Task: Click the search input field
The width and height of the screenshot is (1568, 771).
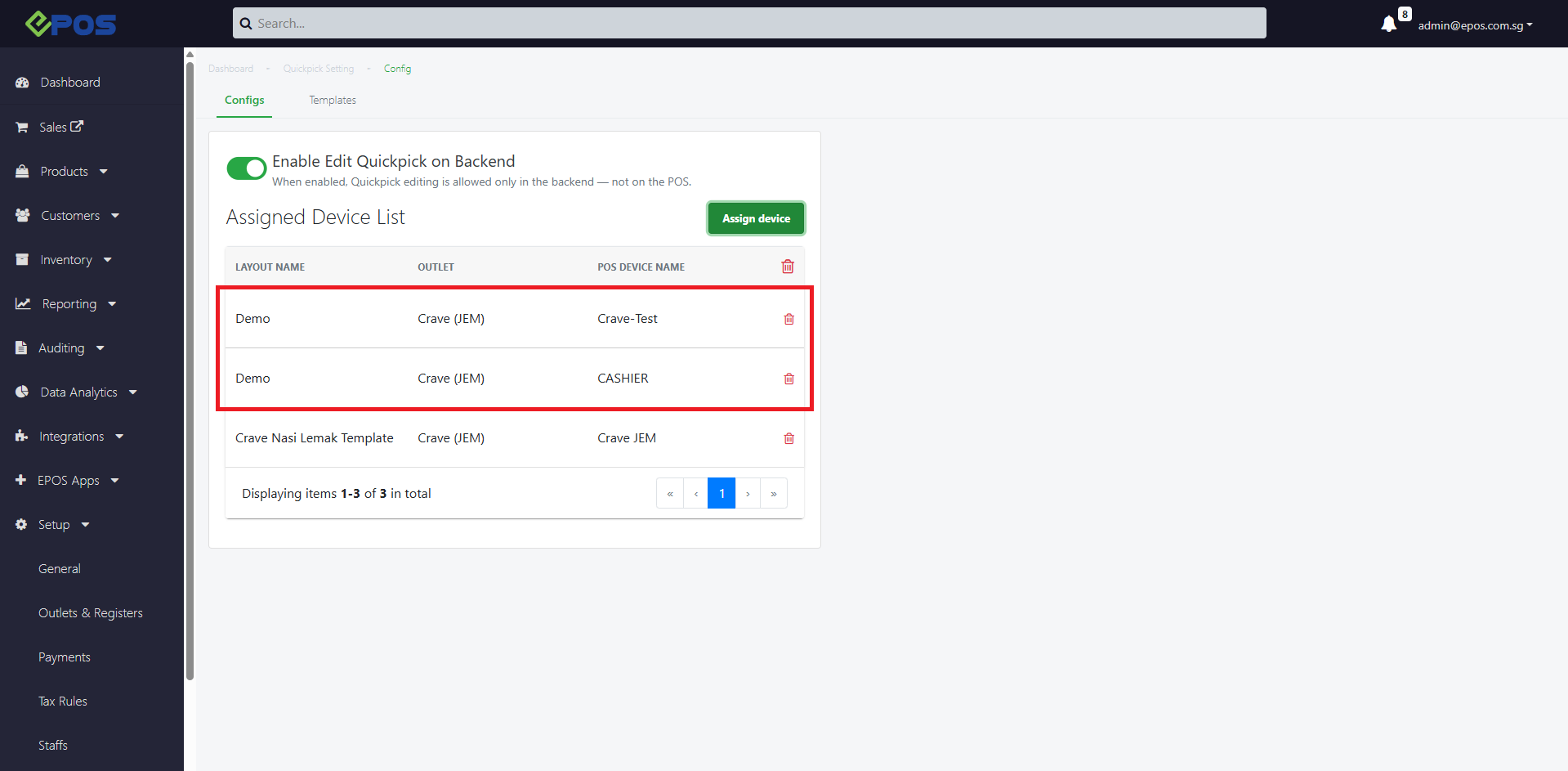Action: (749, 24)
